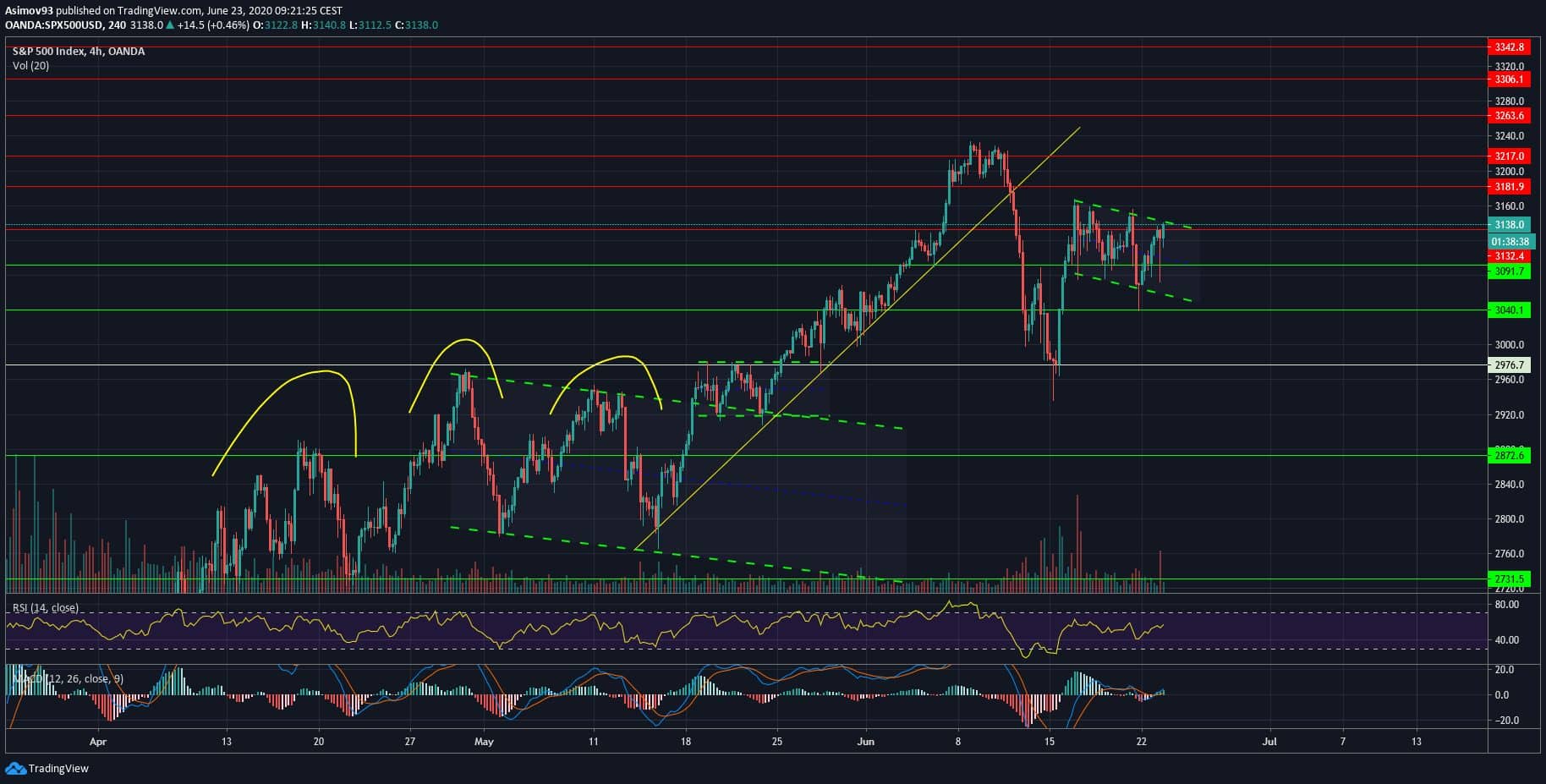Open the Vol (20) indicator legend

[30, 66]
